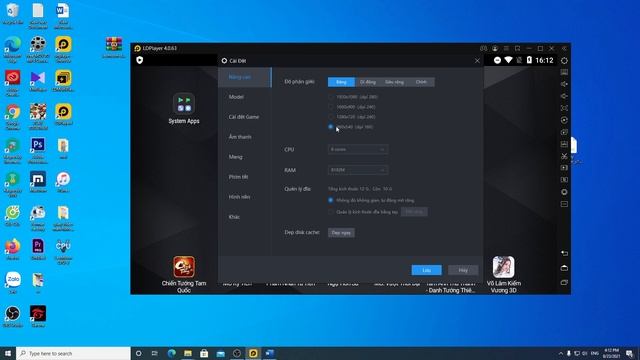Click the user account icon in title bar

[495, 48]
